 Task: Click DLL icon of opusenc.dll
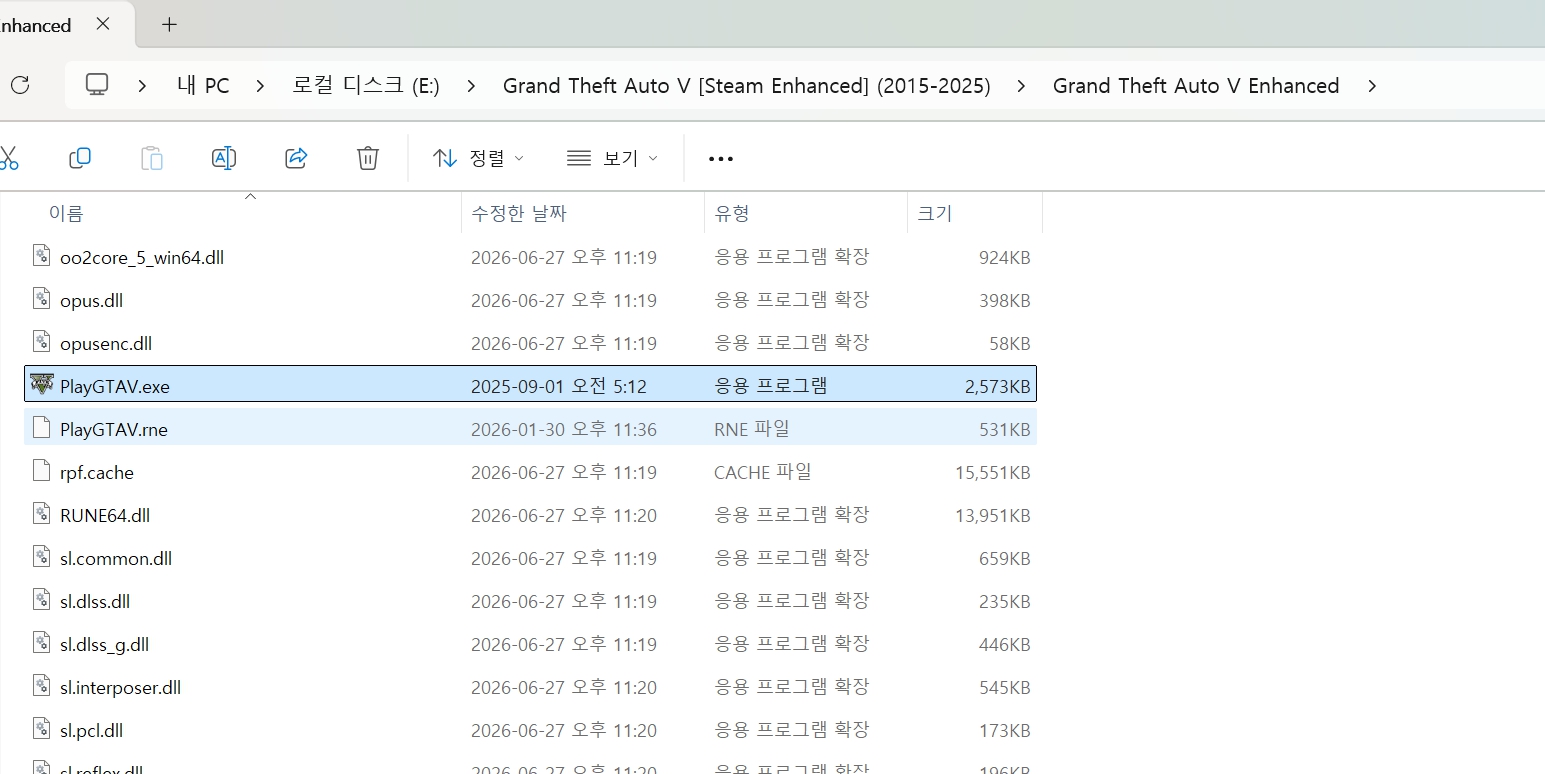tap(41, 341)
